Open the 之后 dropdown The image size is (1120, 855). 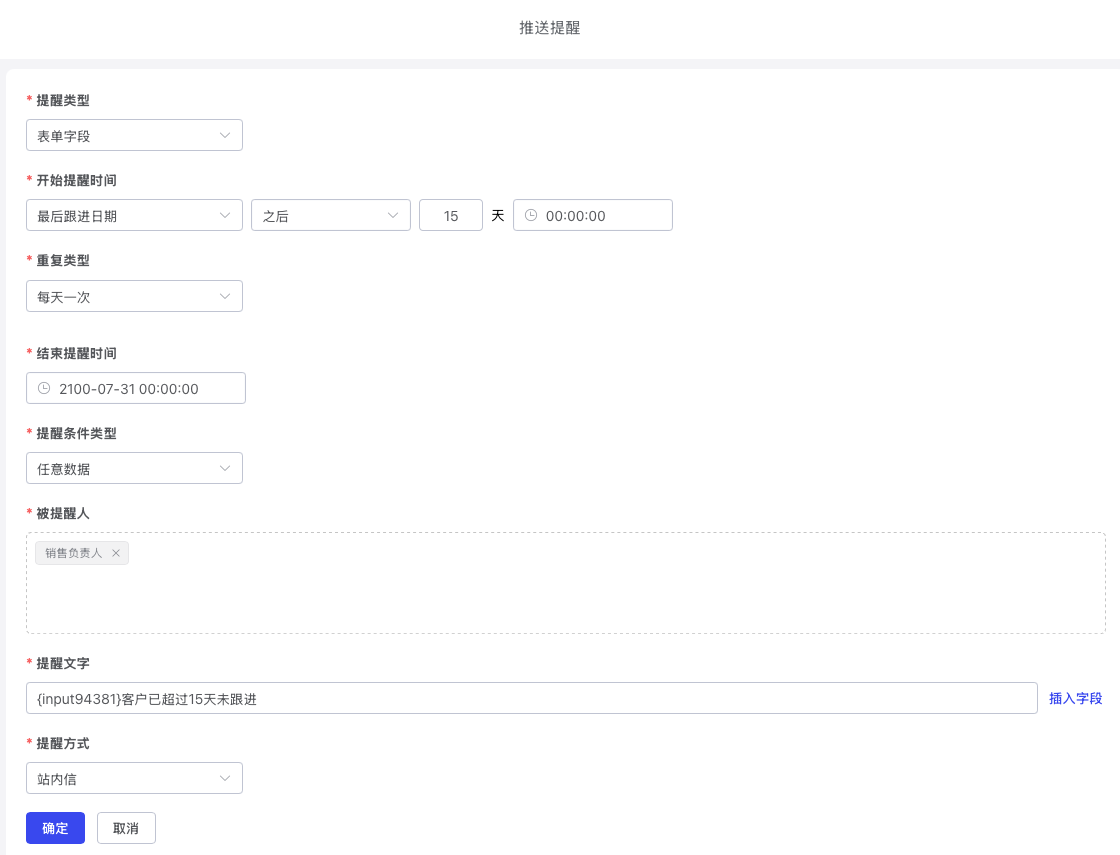pyautogui.click(x=331, y=215)
